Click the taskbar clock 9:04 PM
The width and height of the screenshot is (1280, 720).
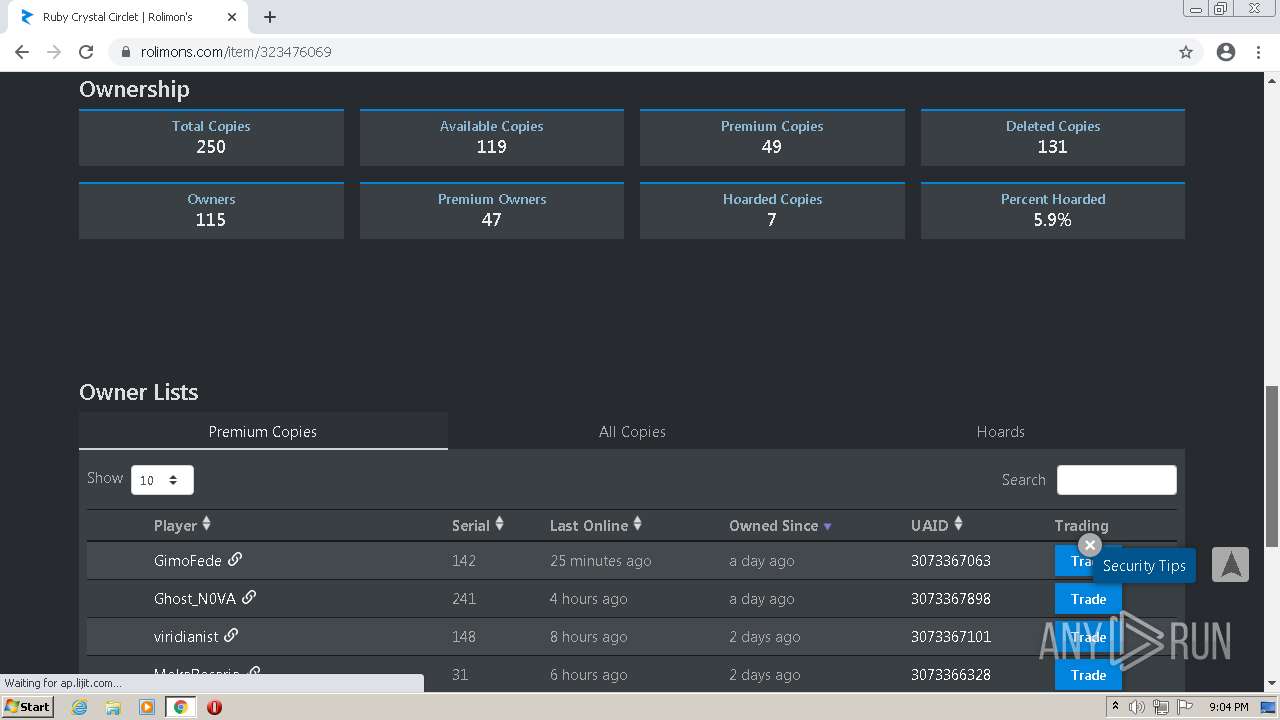(x=1228, y=707)
